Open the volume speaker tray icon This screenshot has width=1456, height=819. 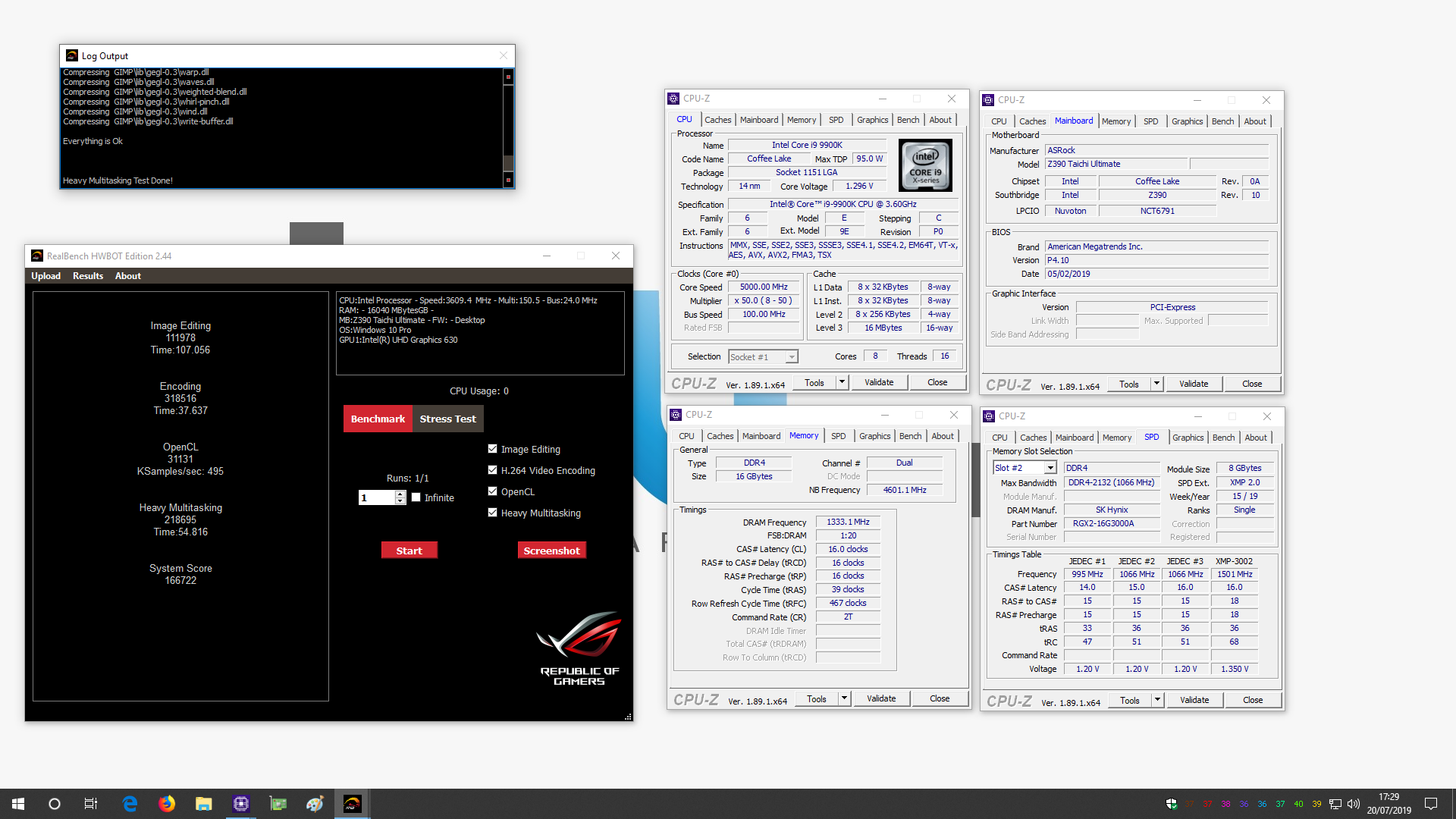[x=1354, y=804]
